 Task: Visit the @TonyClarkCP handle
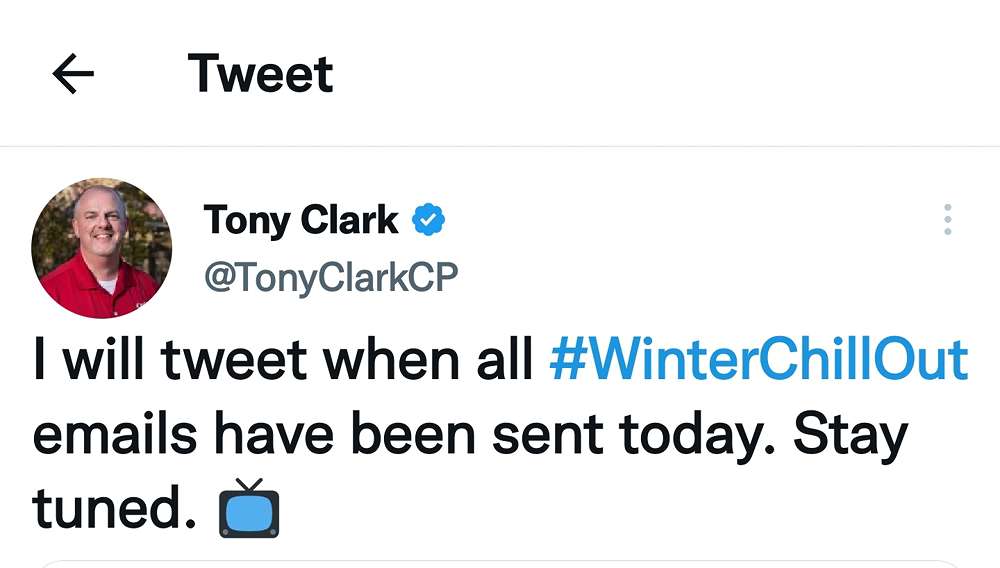(x=330, y=277)
